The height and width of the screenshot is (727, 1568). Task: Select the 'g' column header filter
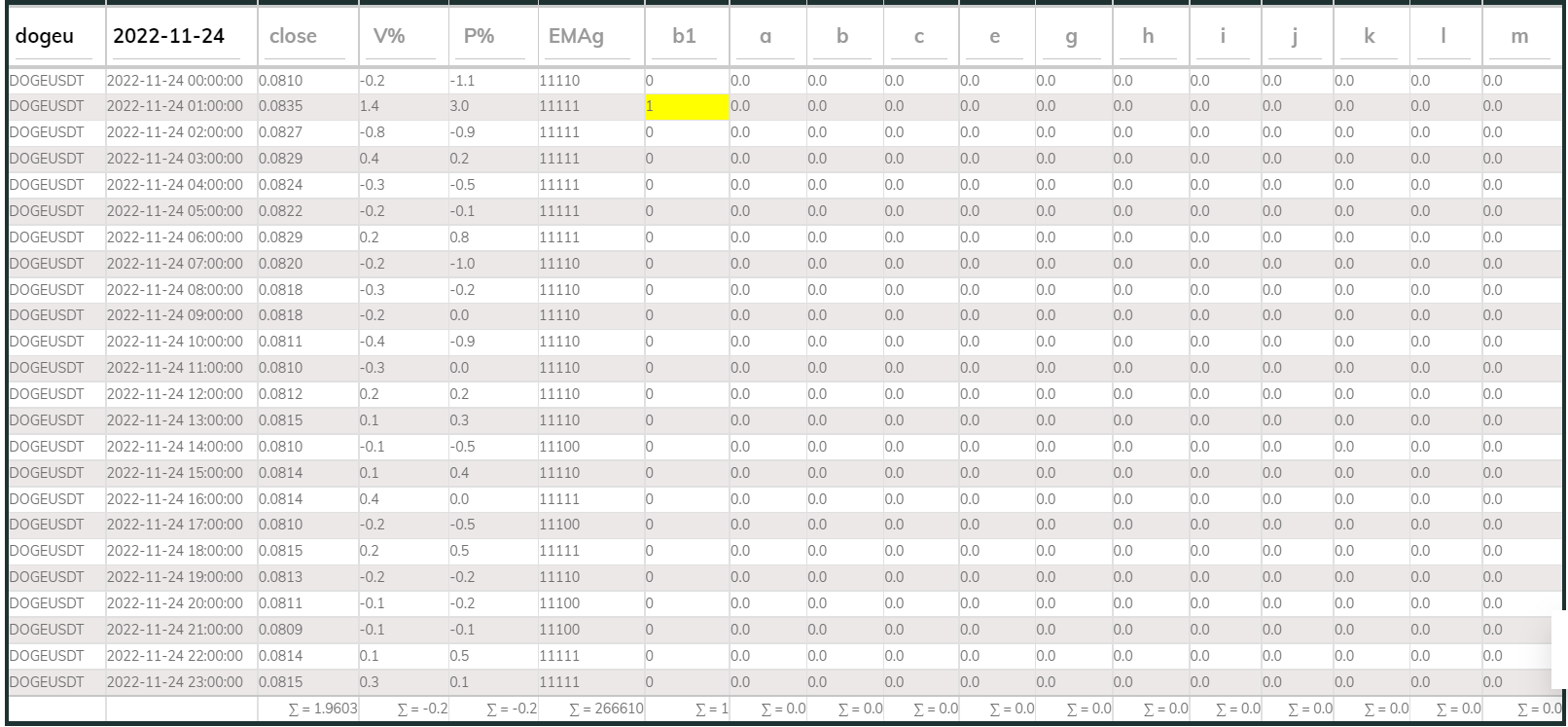coord(1072,37)
